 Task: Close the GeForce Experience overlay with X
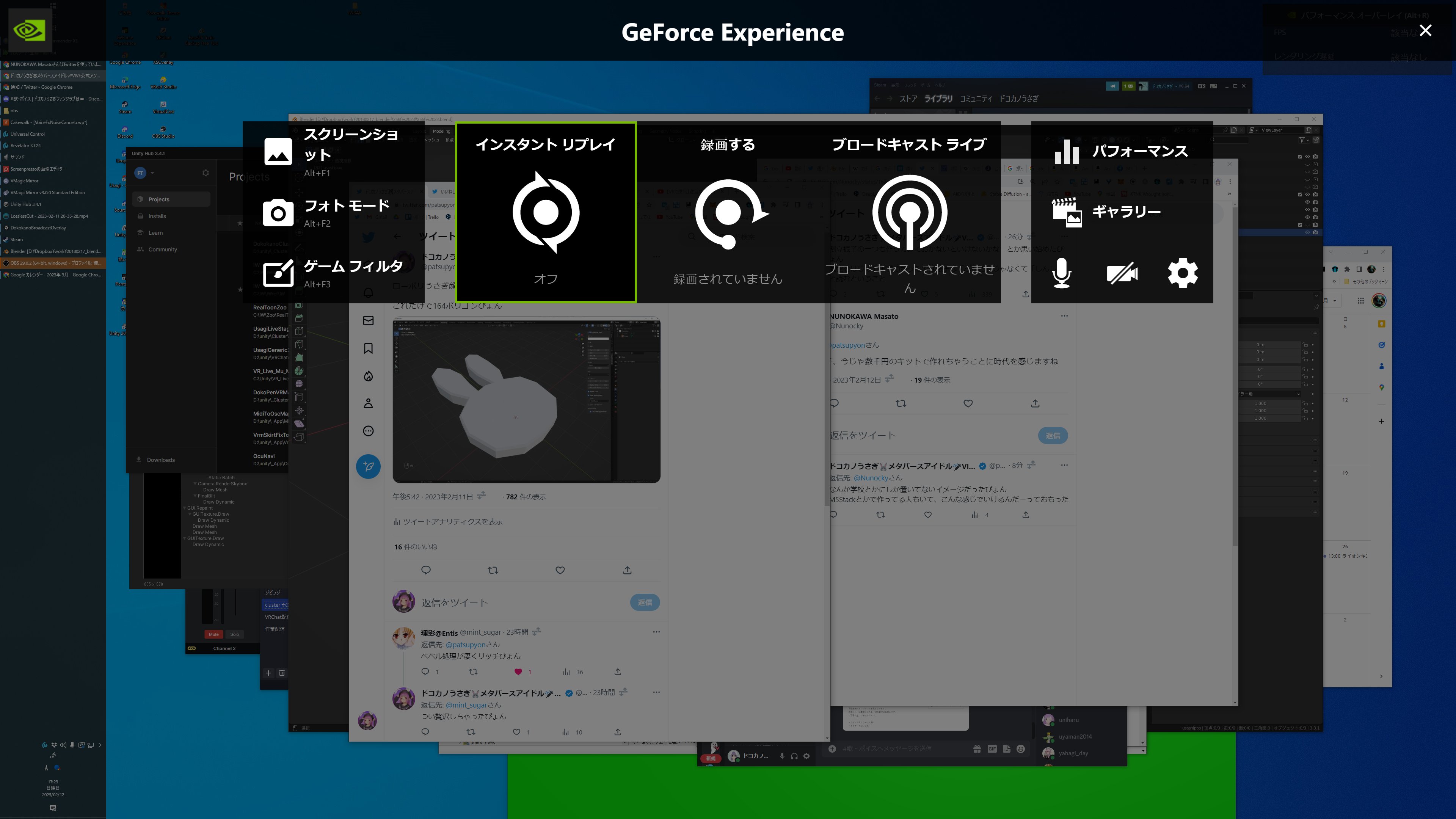pos(1426,30)
